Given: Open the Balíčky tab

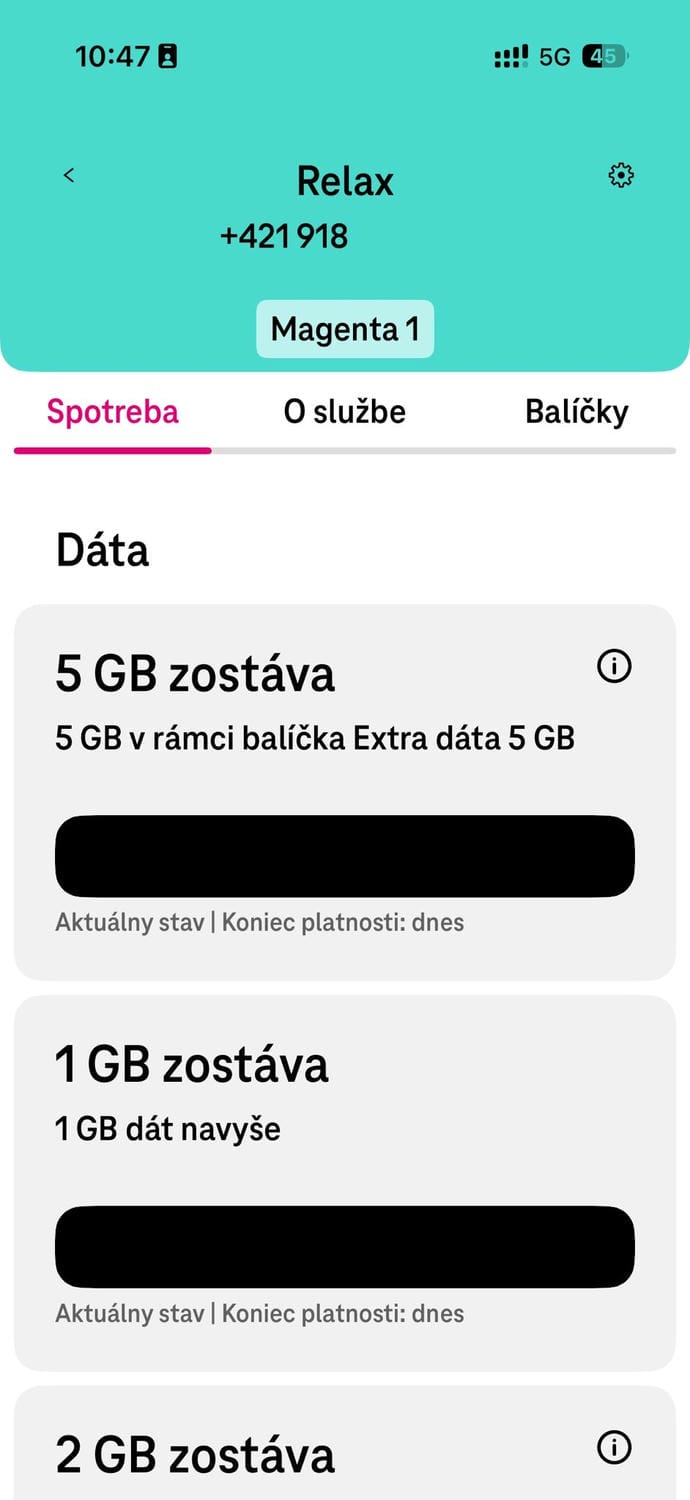Looking at the screenshot, I should point(577,411).
